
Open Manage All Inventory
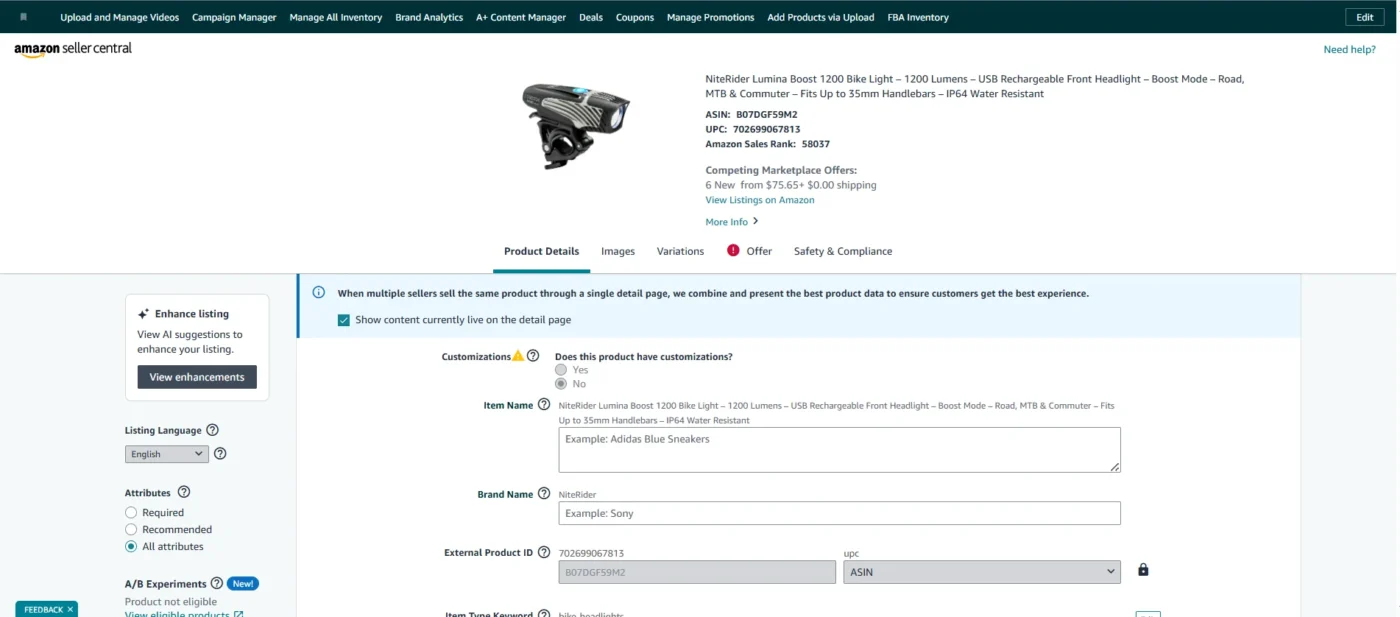point(336,17)
